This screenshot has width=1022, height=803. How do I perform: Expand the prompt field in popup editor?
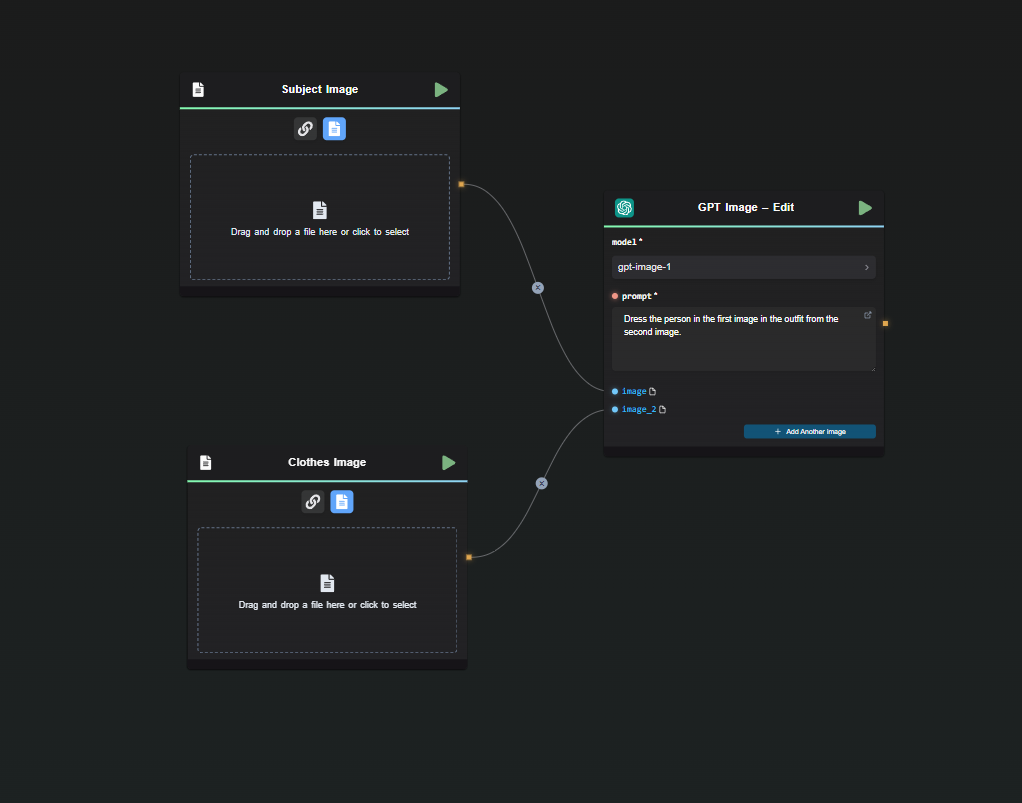coord(868,315)
